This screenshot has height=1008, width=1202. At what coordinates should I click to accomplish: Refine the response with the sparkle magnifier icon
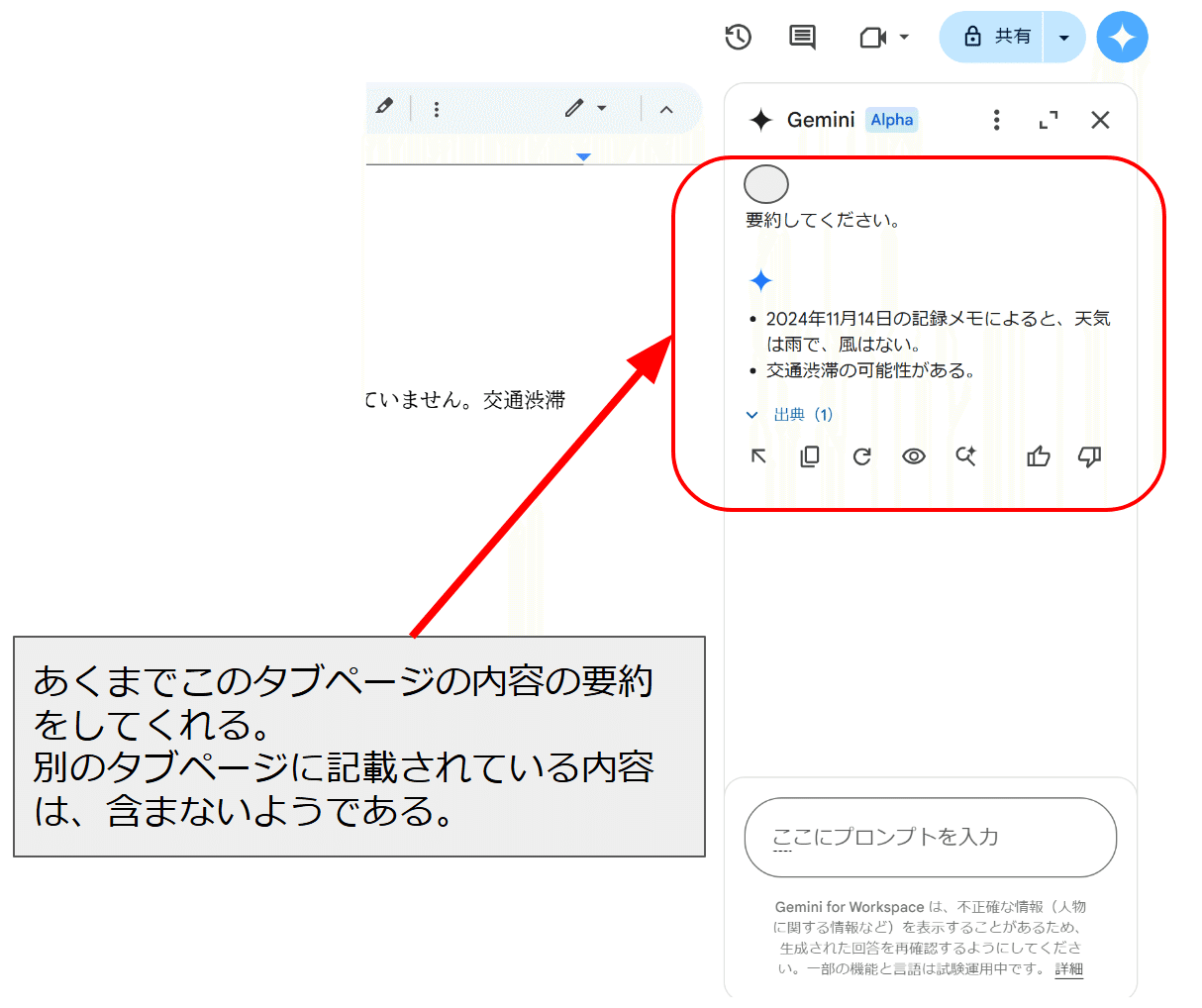[966, 456]
